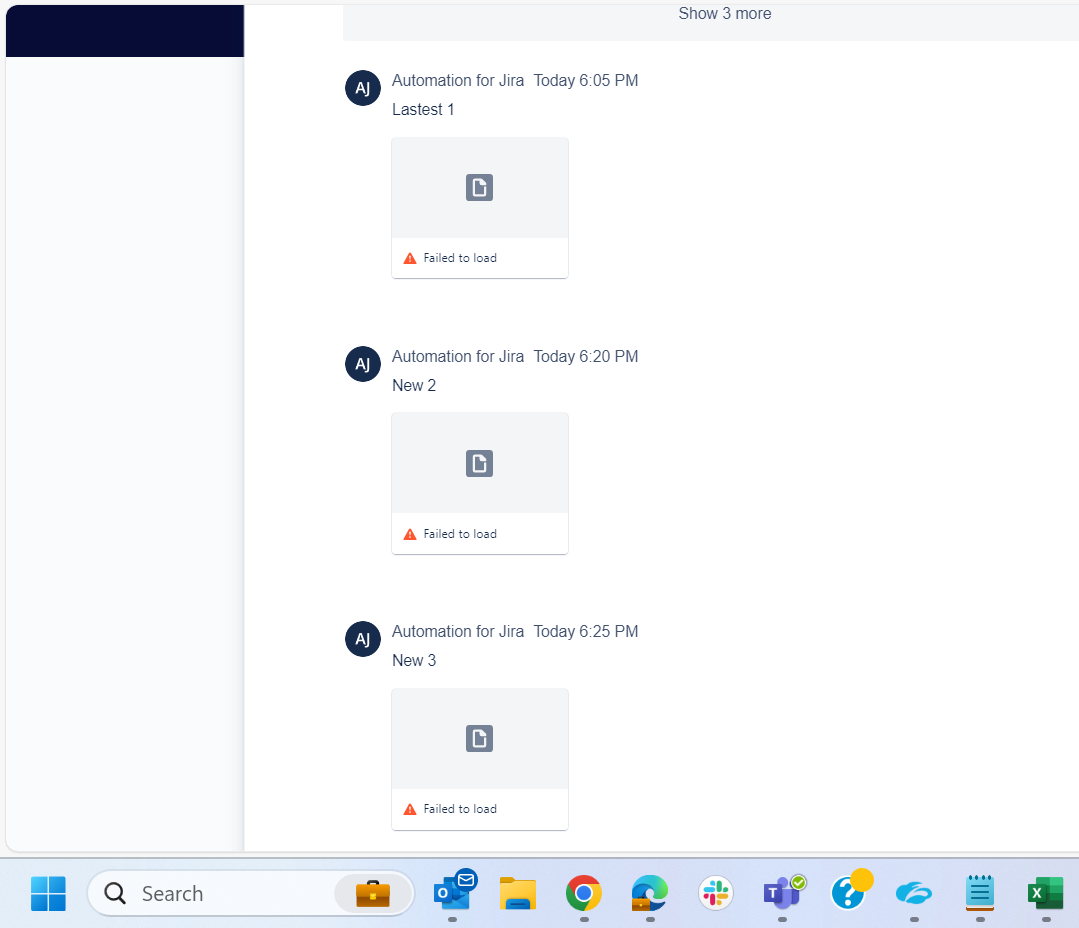
Task: Open the Notepad app from the taskbar
Action: pos(979,893)
